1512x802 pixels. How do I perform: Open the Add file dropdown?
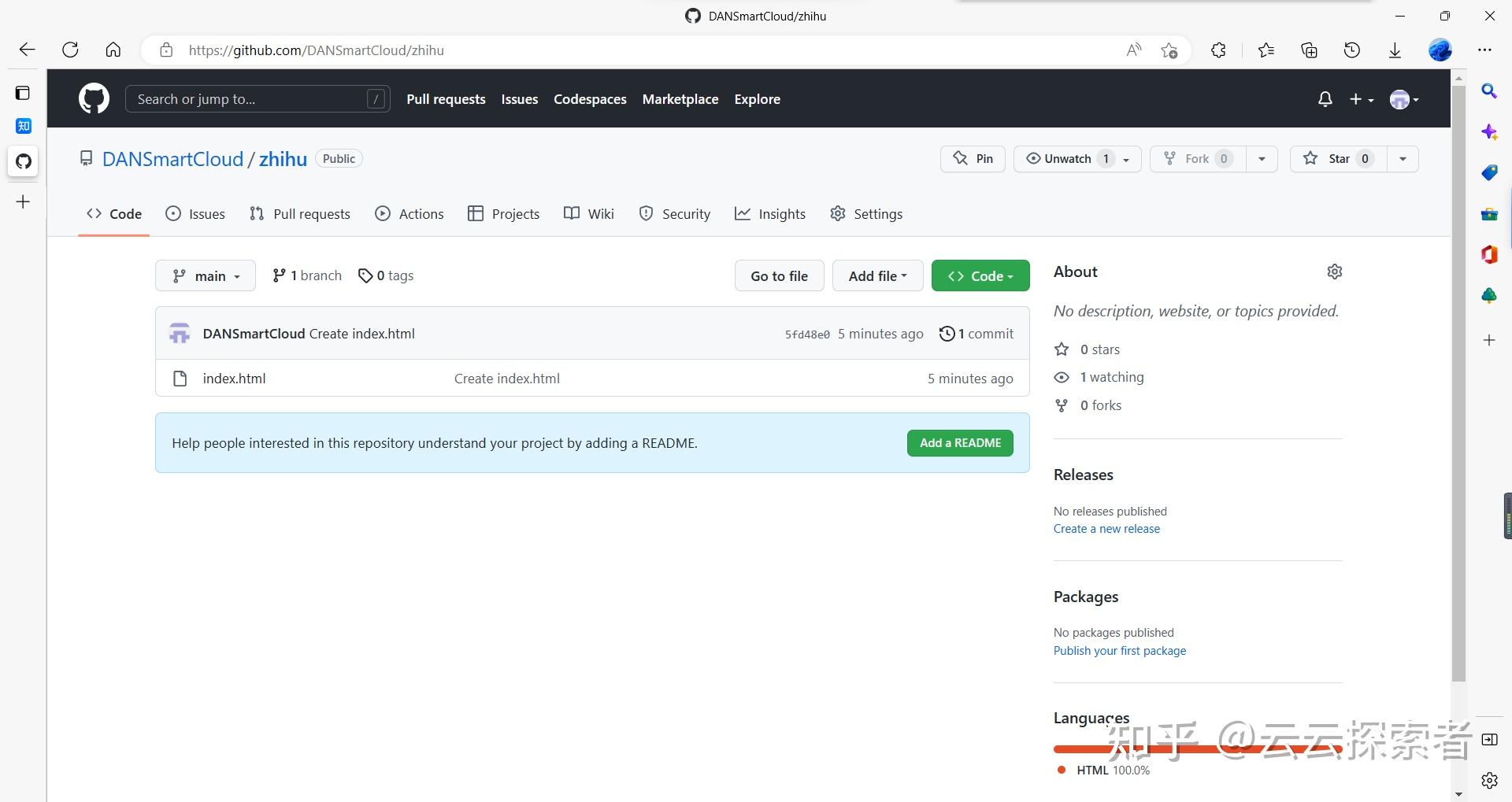tap(877, 275)
